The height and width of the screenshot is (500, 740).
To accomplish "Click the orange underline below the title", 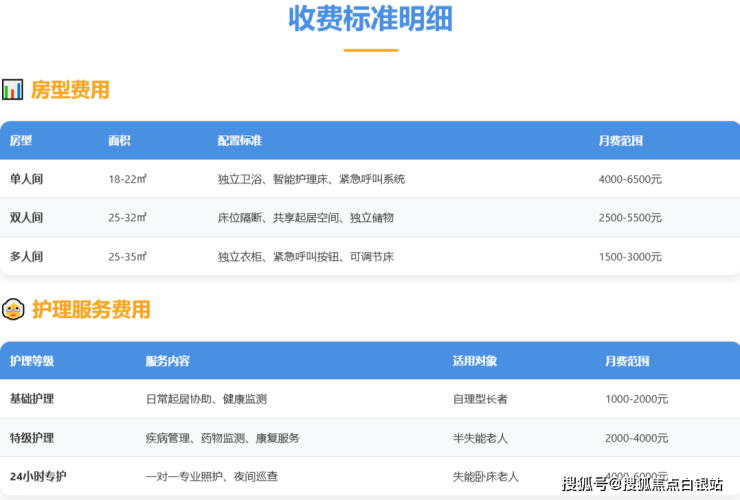I will [x=370, y=49].
